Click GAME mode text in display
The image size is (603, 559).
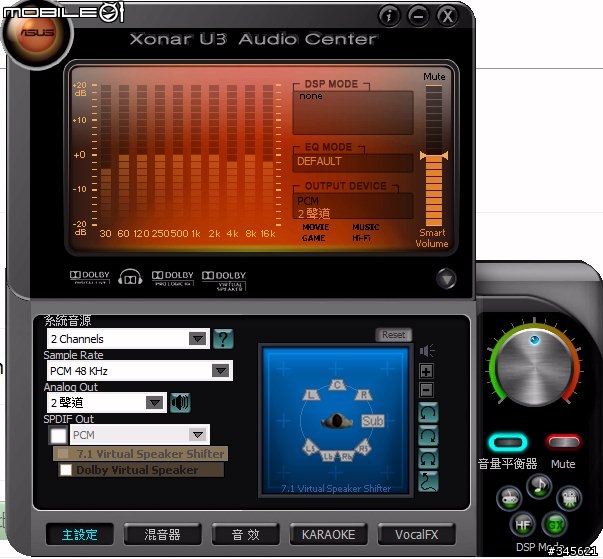[x=313, y=238]
